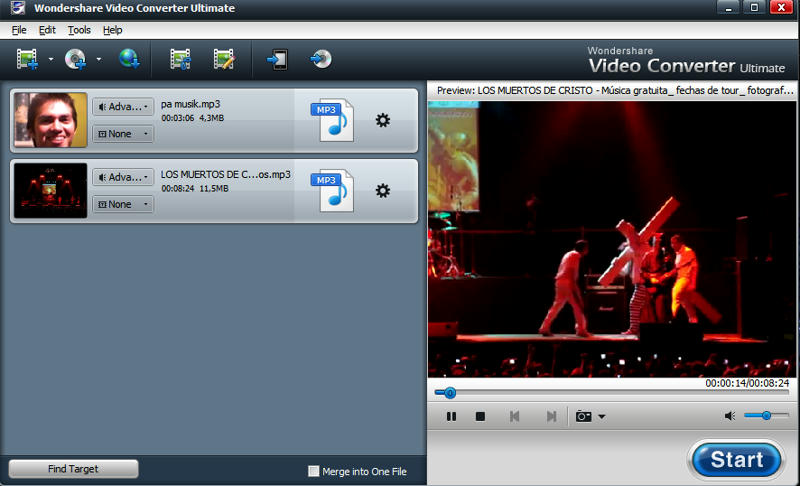Open settings gear for LOS MUERTOS item
This screenshot has width=800, height=486.
pos(383,191)
